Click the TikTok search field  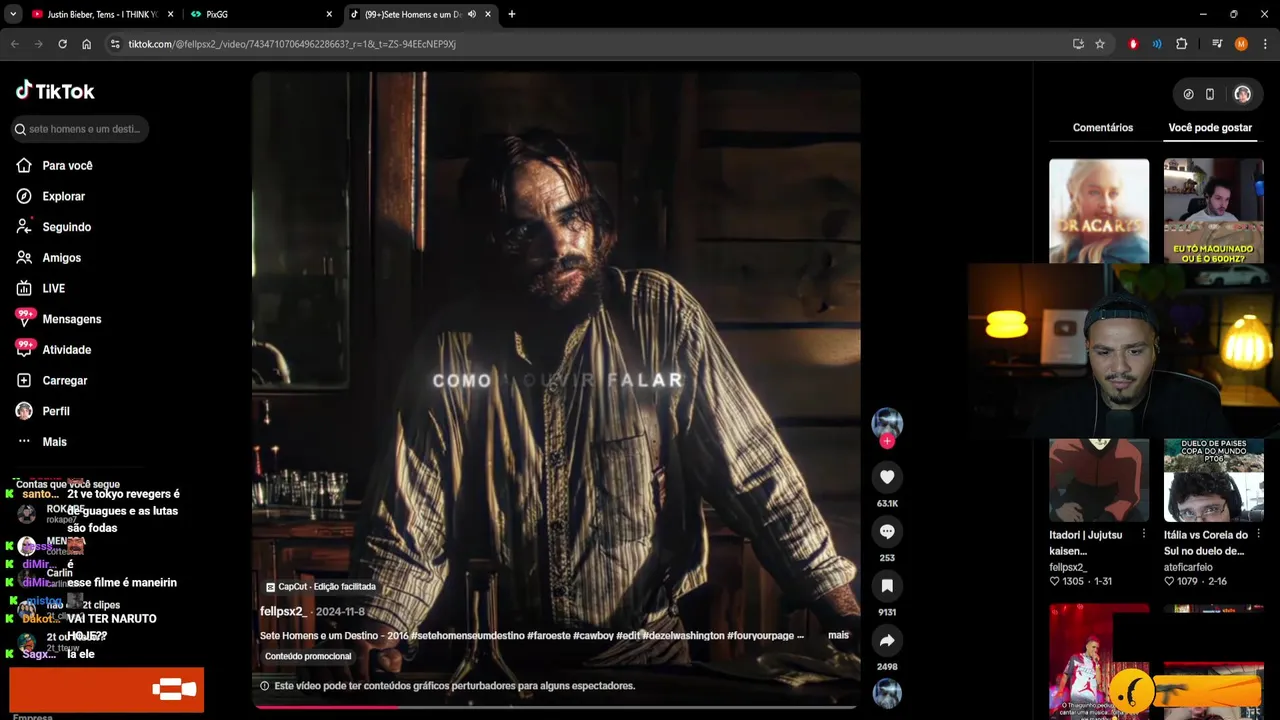point(80,129)
